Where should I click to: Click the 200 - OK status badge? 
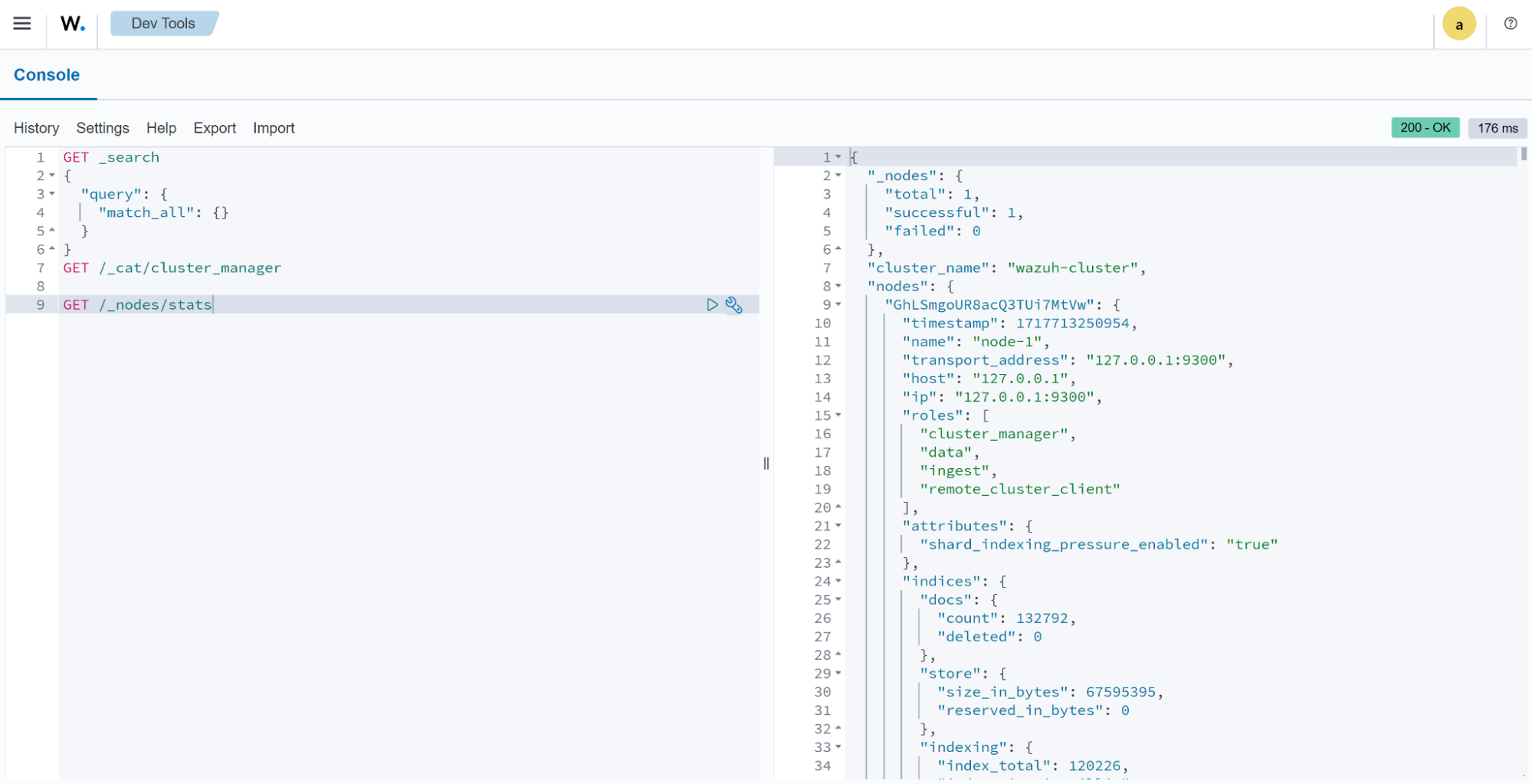point(1425,127)
